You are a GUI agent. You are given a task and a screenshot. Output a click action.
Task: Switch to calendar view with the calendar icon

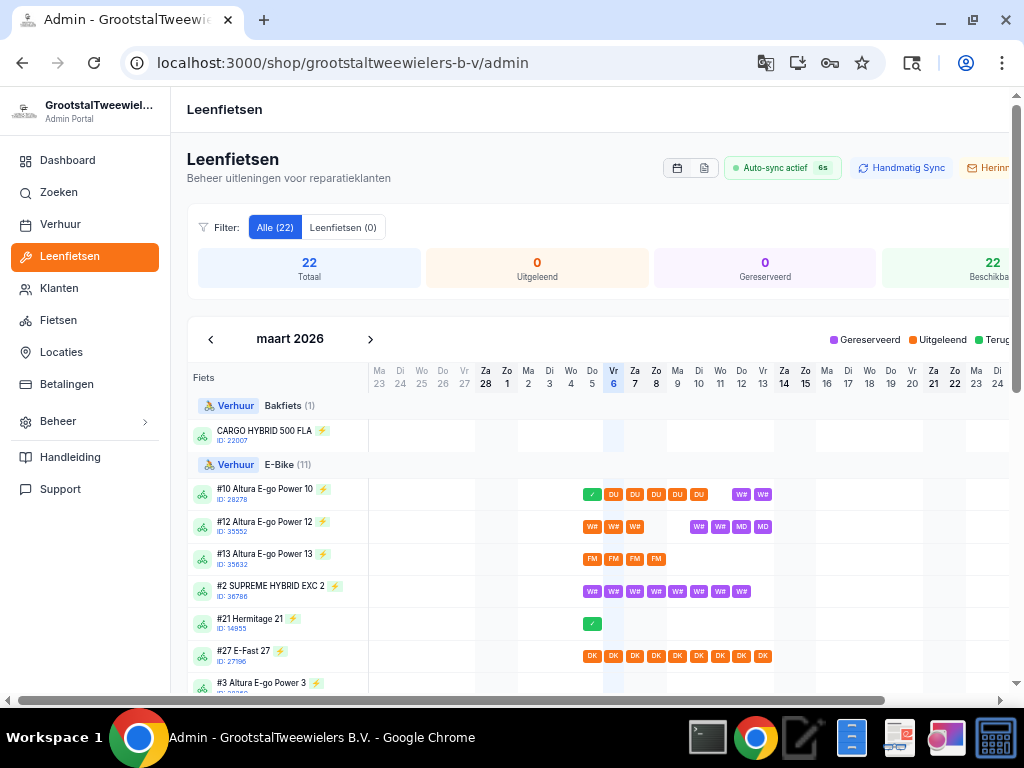click(x=676, y=168)
